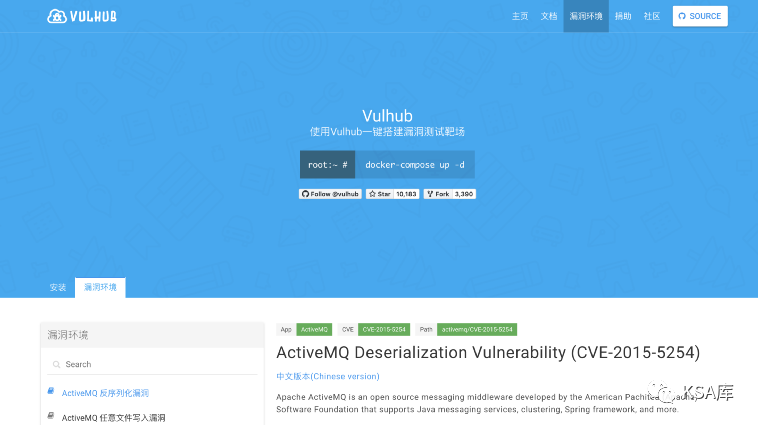758x425 pixels.
Task: Click the docker-compose up -d command text
Action: [x=415, y=165]
